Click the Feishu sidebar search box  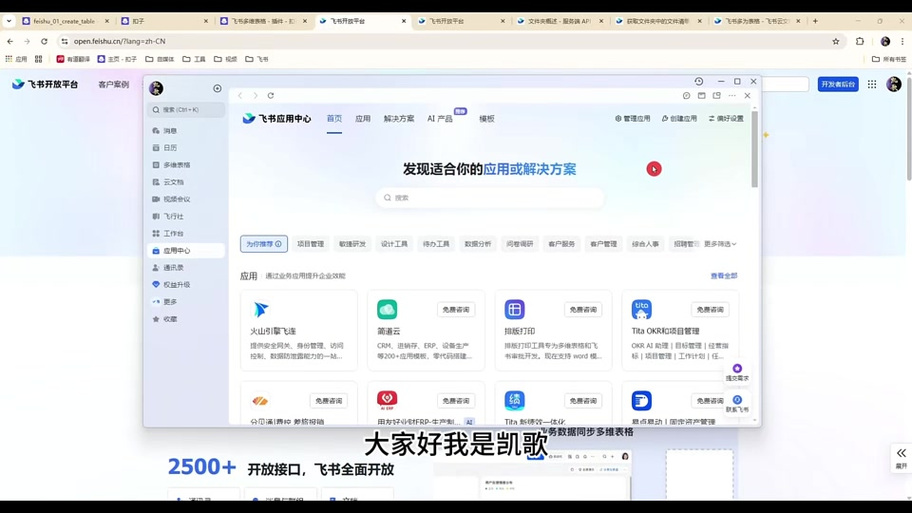point(186,109)
